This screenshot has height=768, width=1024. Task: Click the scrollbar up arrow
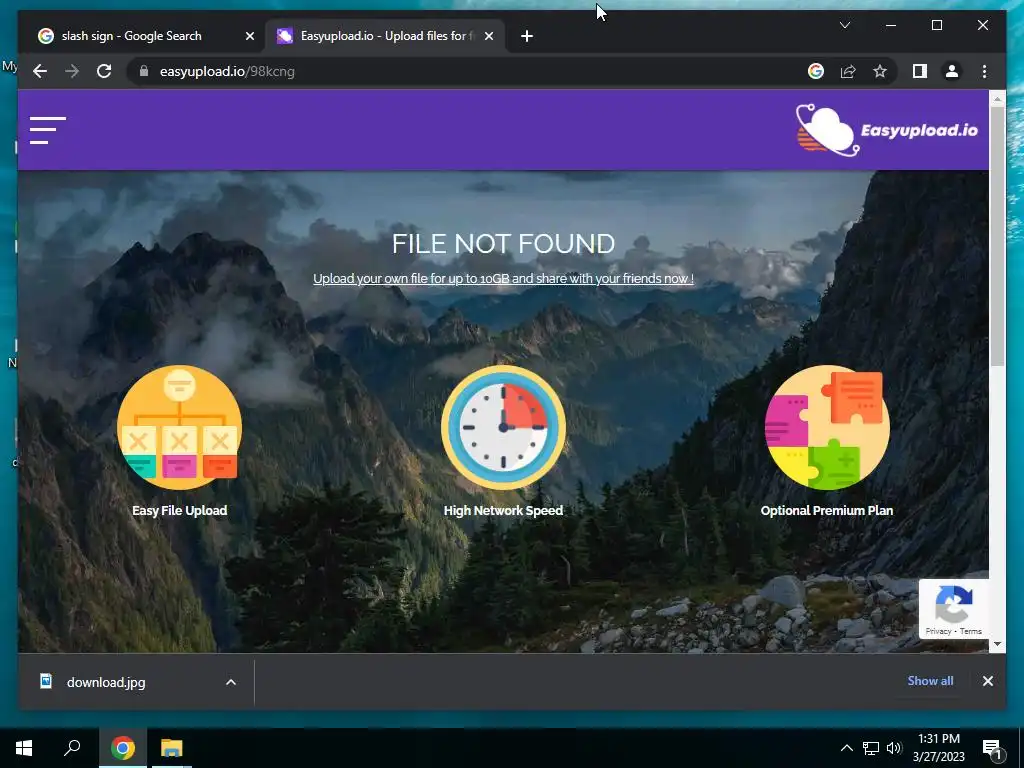(997, 99)
